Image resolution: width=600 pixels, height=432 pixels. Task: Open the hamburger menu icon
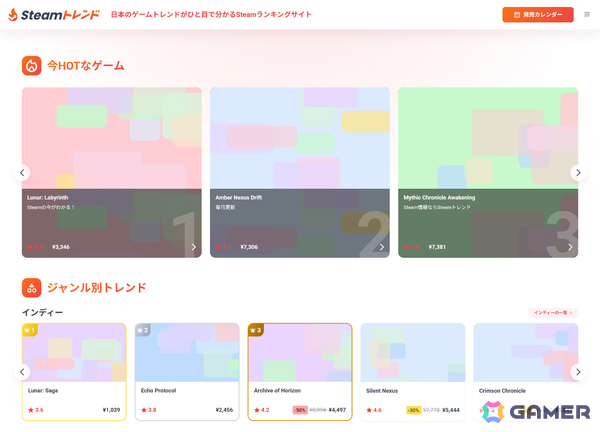pos(587,15)
